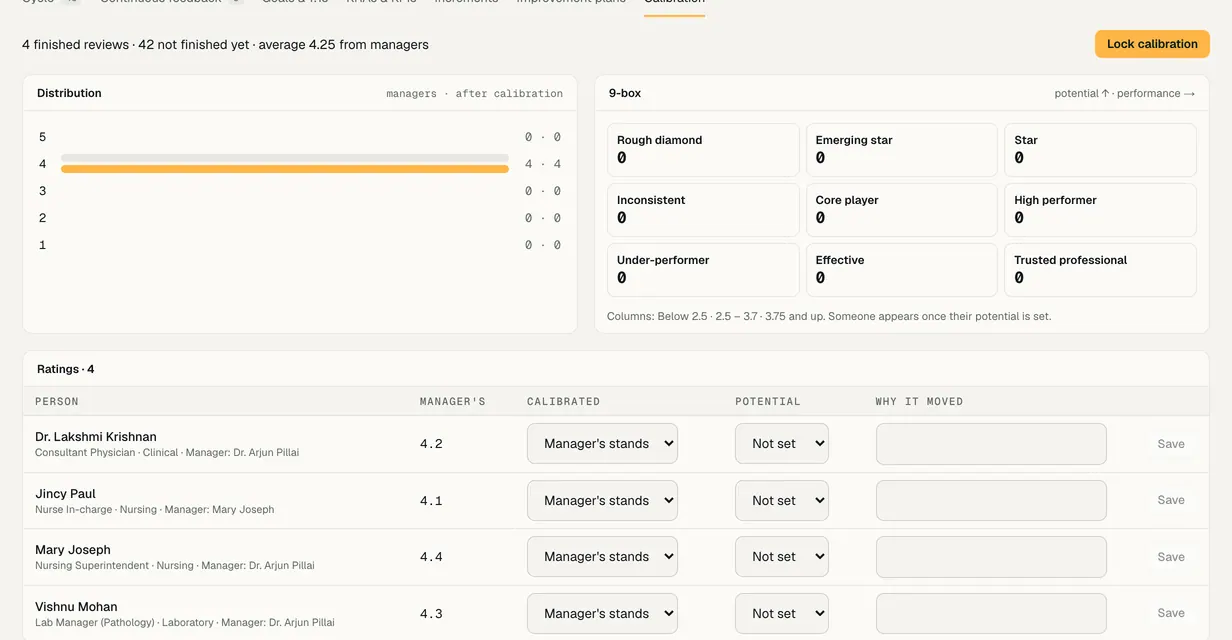Click the 'Ratings · 4' heading
Screen dimensions: 1232x640
66,369
